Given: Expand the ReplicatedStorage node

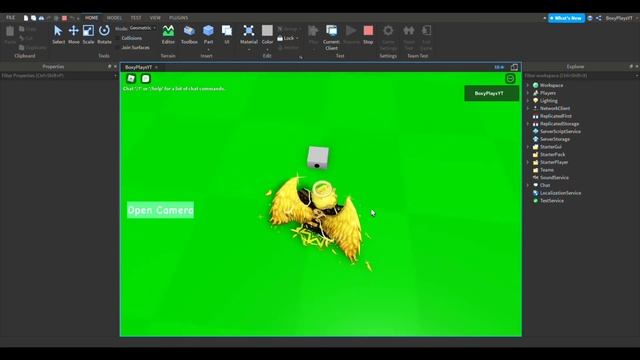Looking at the screenshot, I should [x=528, y=124].
